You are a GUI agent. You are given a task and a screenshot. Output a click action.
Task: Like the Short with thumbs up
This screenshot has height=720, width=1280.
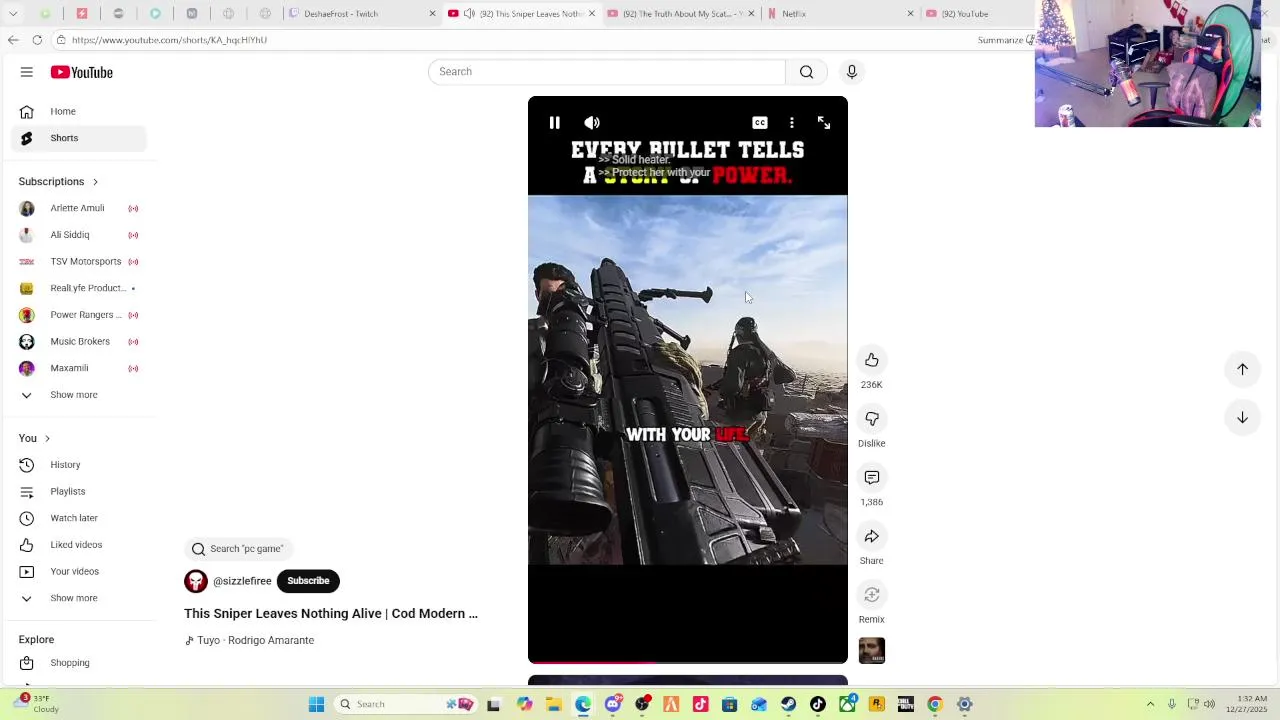(872, 360)
